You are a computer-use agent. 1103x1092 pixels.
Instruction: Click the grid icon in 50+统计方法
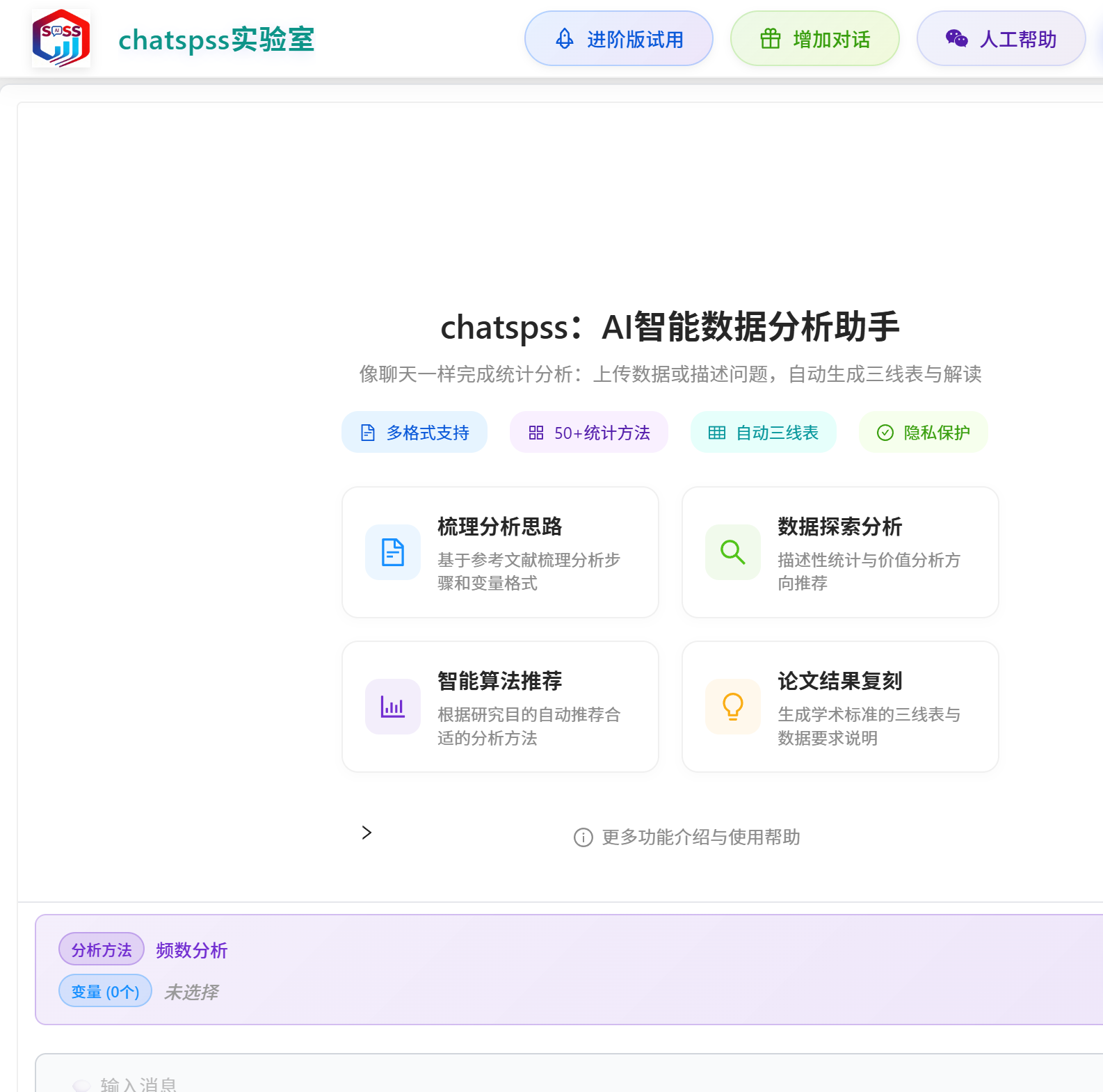tap(536, 433)
